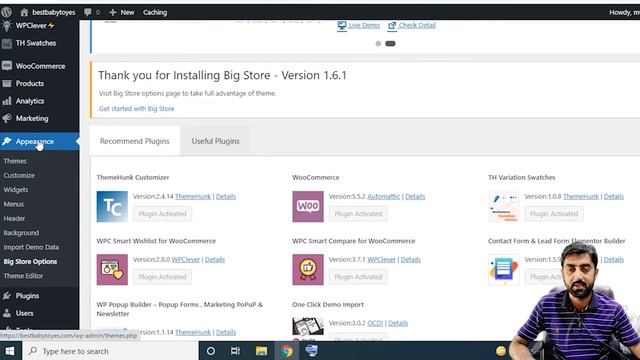Click Get started with Big Store
This screenshot has height=360, width=640.
click(136, 109)
